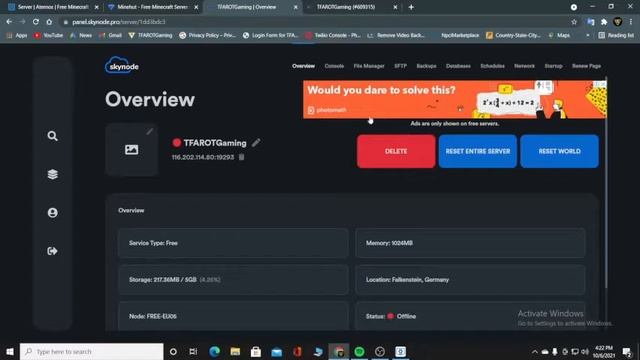Click the browser home icon

(49, 22)
